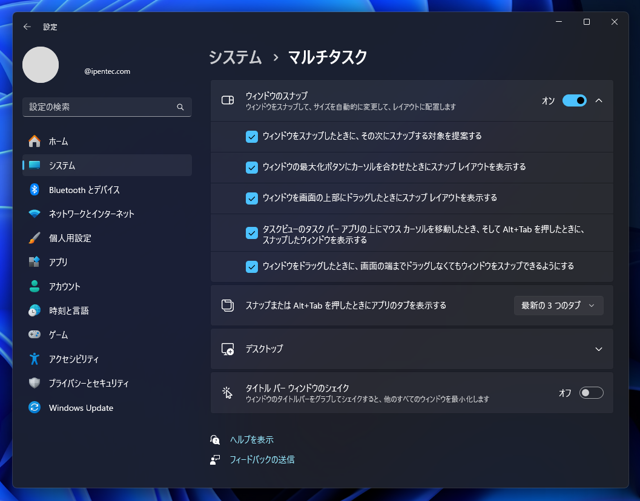
Task: Uncheck the task view Alt+Tab snapped windows checkbox
Action: [252, 233]
